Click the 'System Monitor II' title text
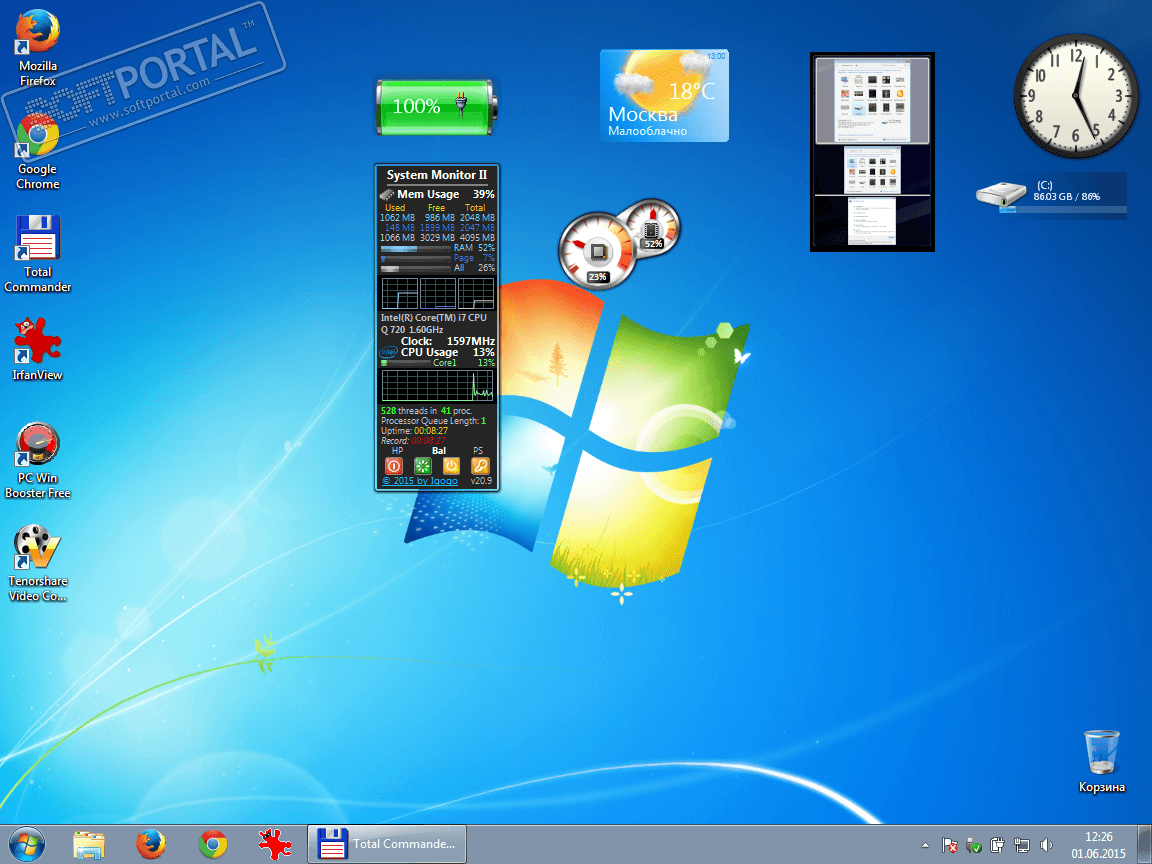1152x864 pixels. (x=436, y=175)
